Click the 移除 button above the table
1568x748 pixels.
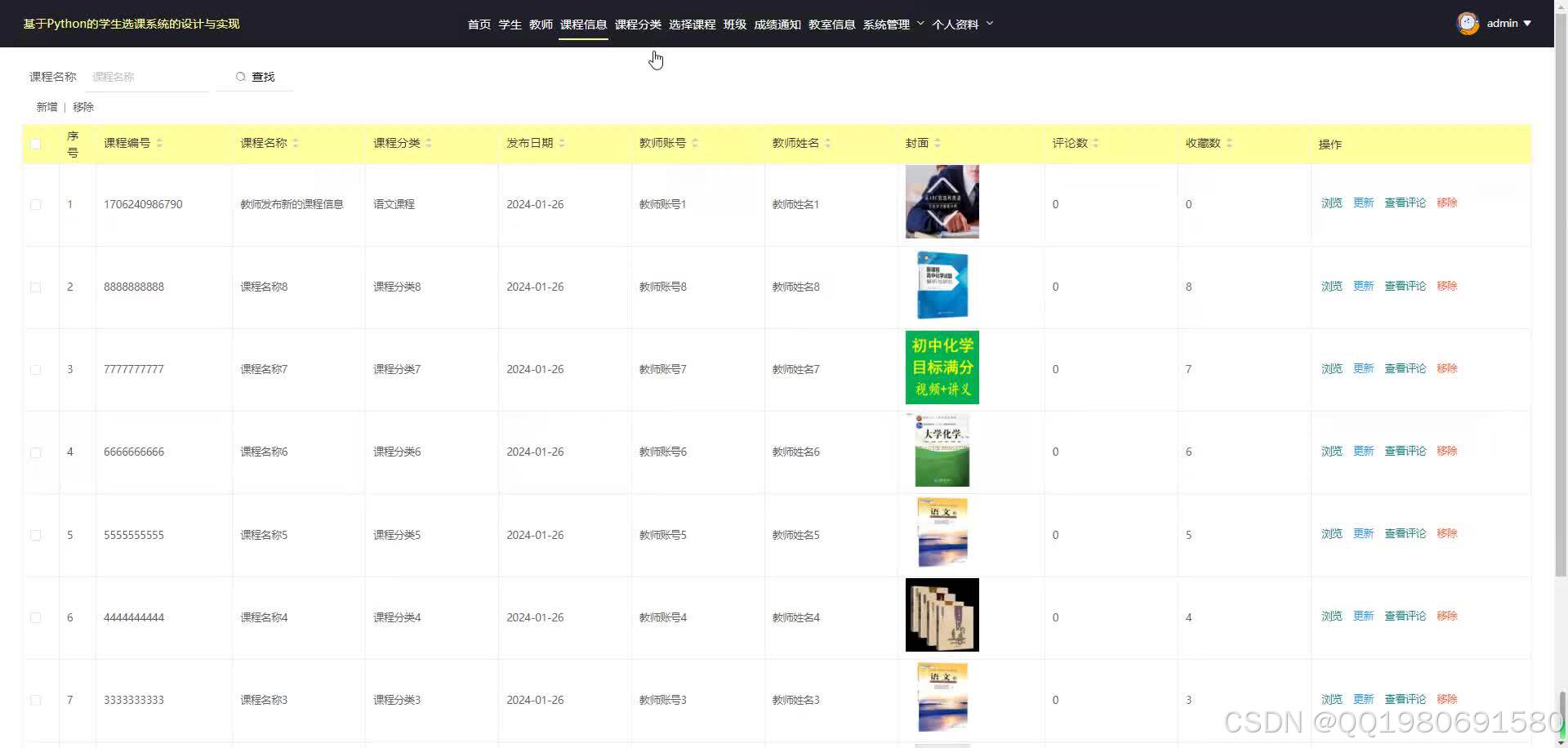coord(83,107)
